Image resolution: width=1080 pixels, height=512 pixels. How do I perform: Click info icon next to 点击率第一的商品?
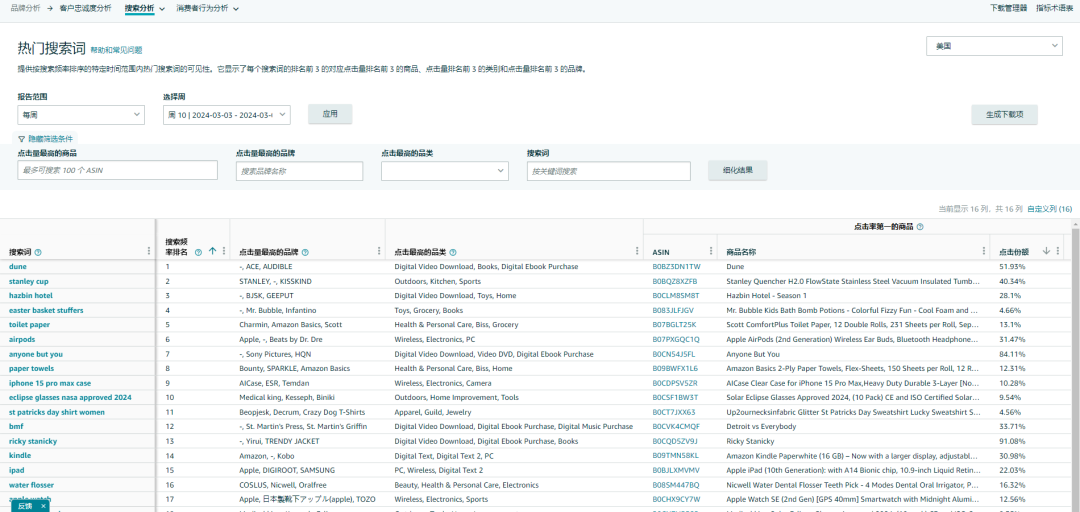(920, 226)
